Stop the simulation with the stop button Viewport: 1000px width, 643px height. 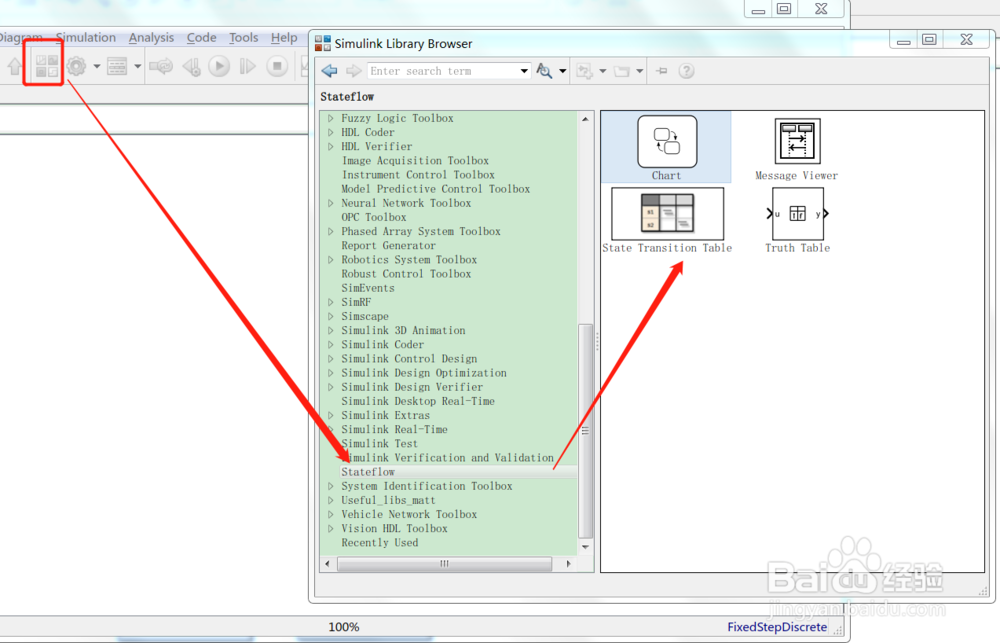click(x=277, y=66)
